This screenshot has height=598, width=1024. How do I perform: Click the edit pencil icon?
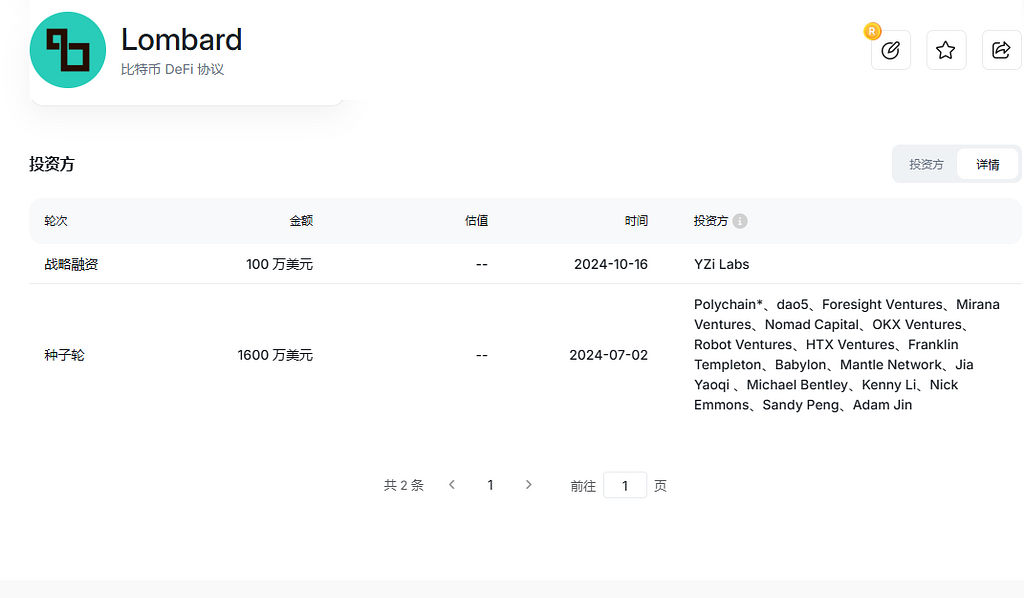(x=891, y=50)
